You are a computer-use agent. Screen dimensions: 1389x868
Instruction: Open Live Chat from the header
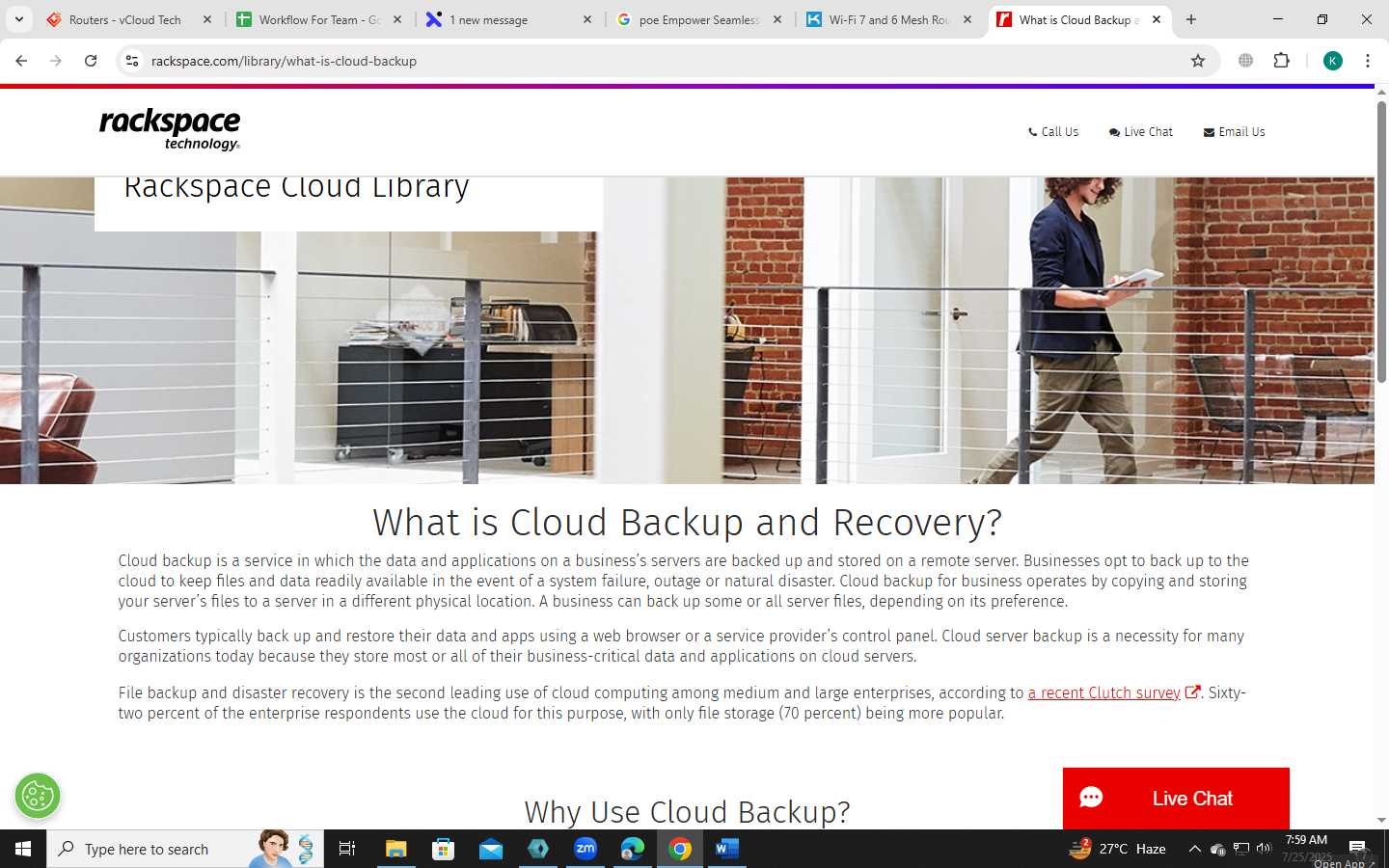(x=1141, y=132)
